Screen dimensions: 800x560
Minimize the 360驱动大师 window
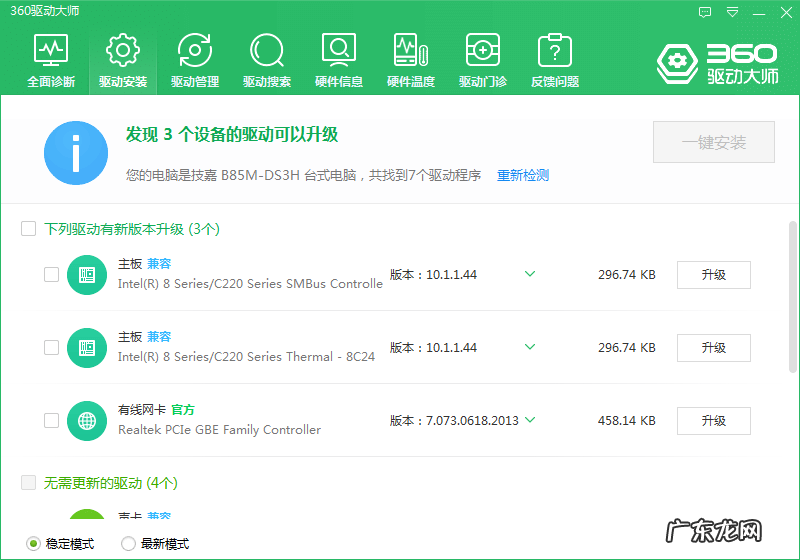(x=759, y=13)
